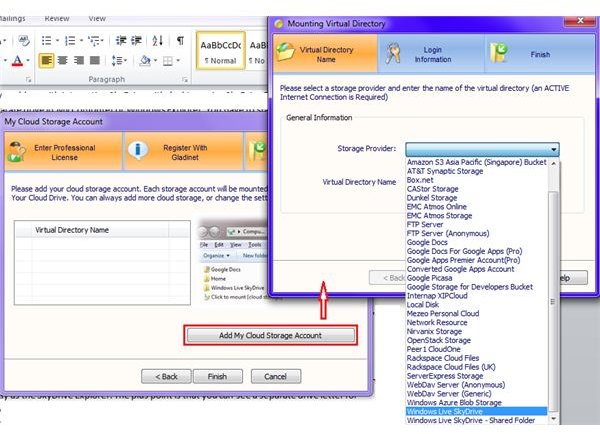This screenshot has width=600, height=434.
Task: Expand the font color dropdown arrow
Action: (x=28, y=60)
